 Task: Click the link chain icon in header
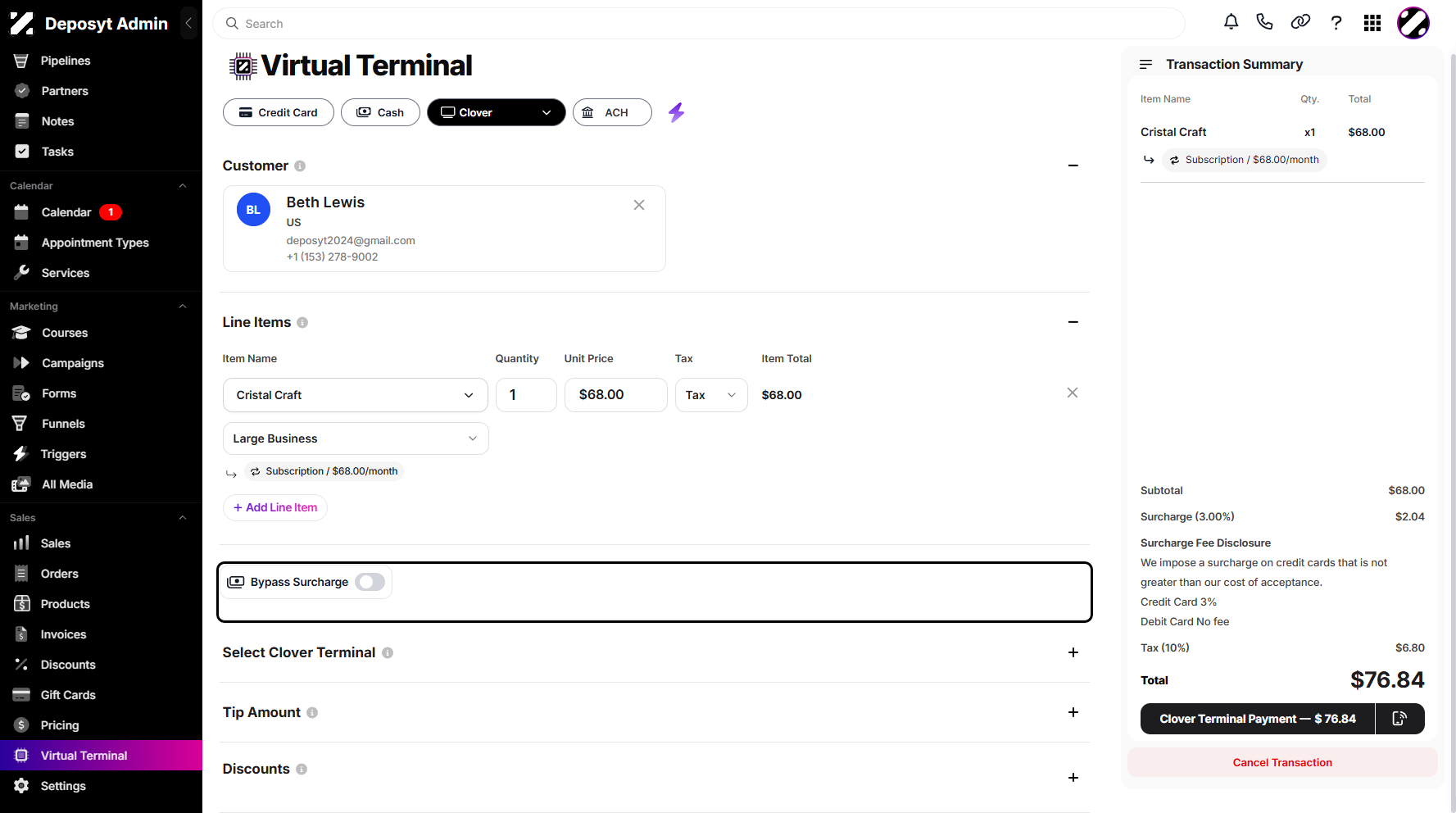tap(1300, 22)
